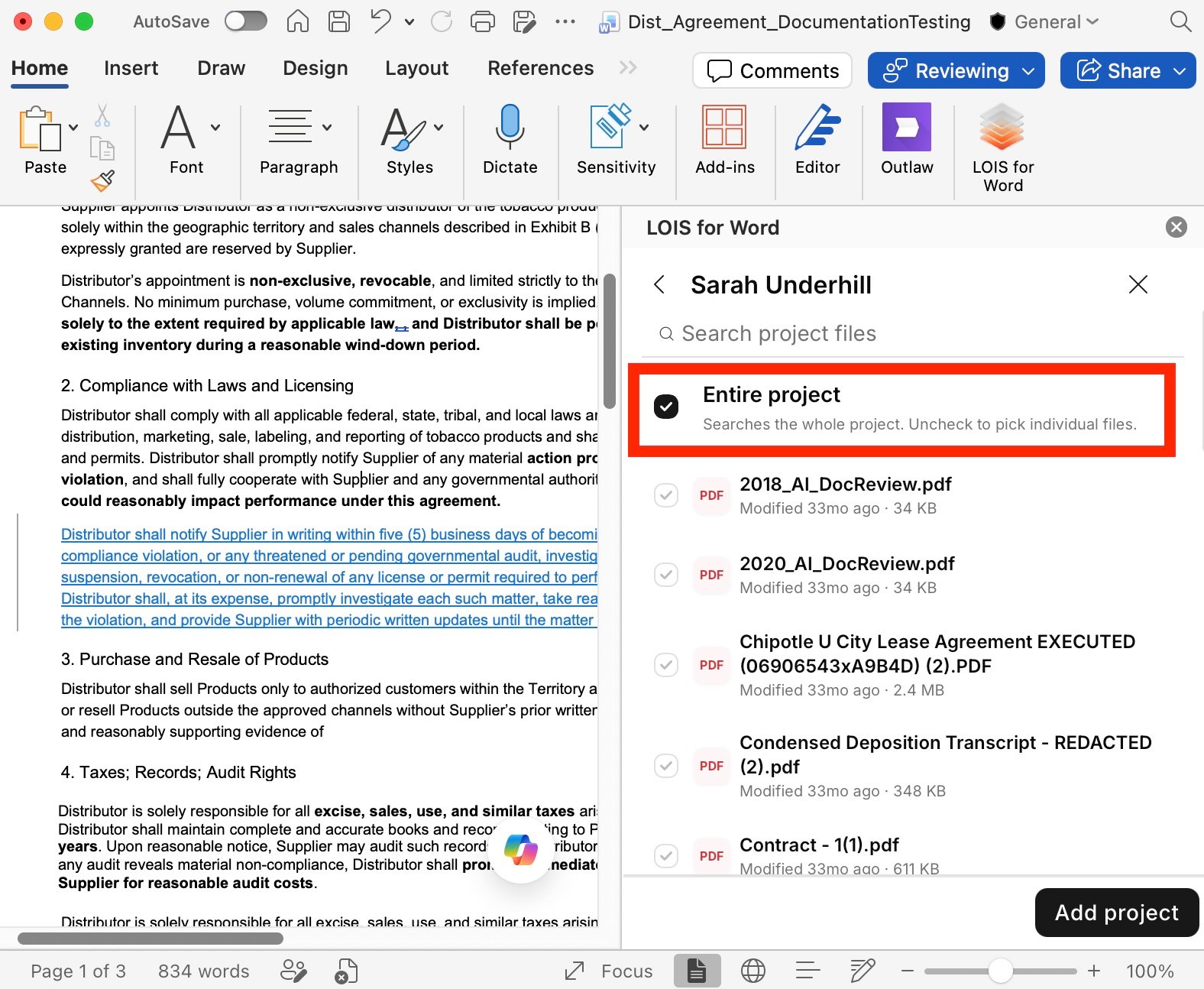The height and width of the screenshot is (989, 1204).
Task: Open the LOIS for Word add-in
Action: click(x=1002, y=149)
